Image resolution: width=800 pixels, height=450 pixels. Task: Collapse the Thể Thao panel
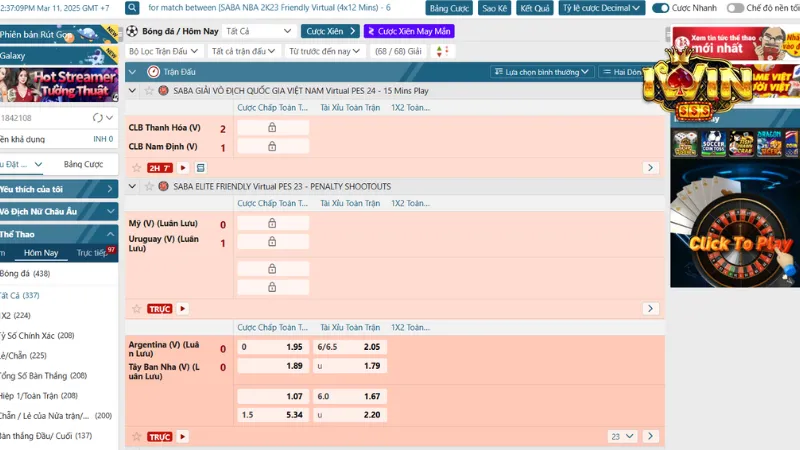(x=59, y=234)
